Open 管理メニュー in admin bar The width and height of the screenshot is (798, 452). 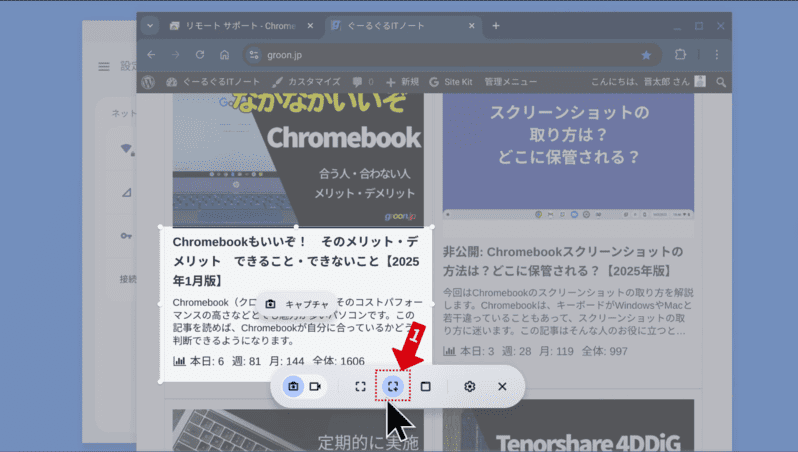pyautogui.click(x=510, y=82)
